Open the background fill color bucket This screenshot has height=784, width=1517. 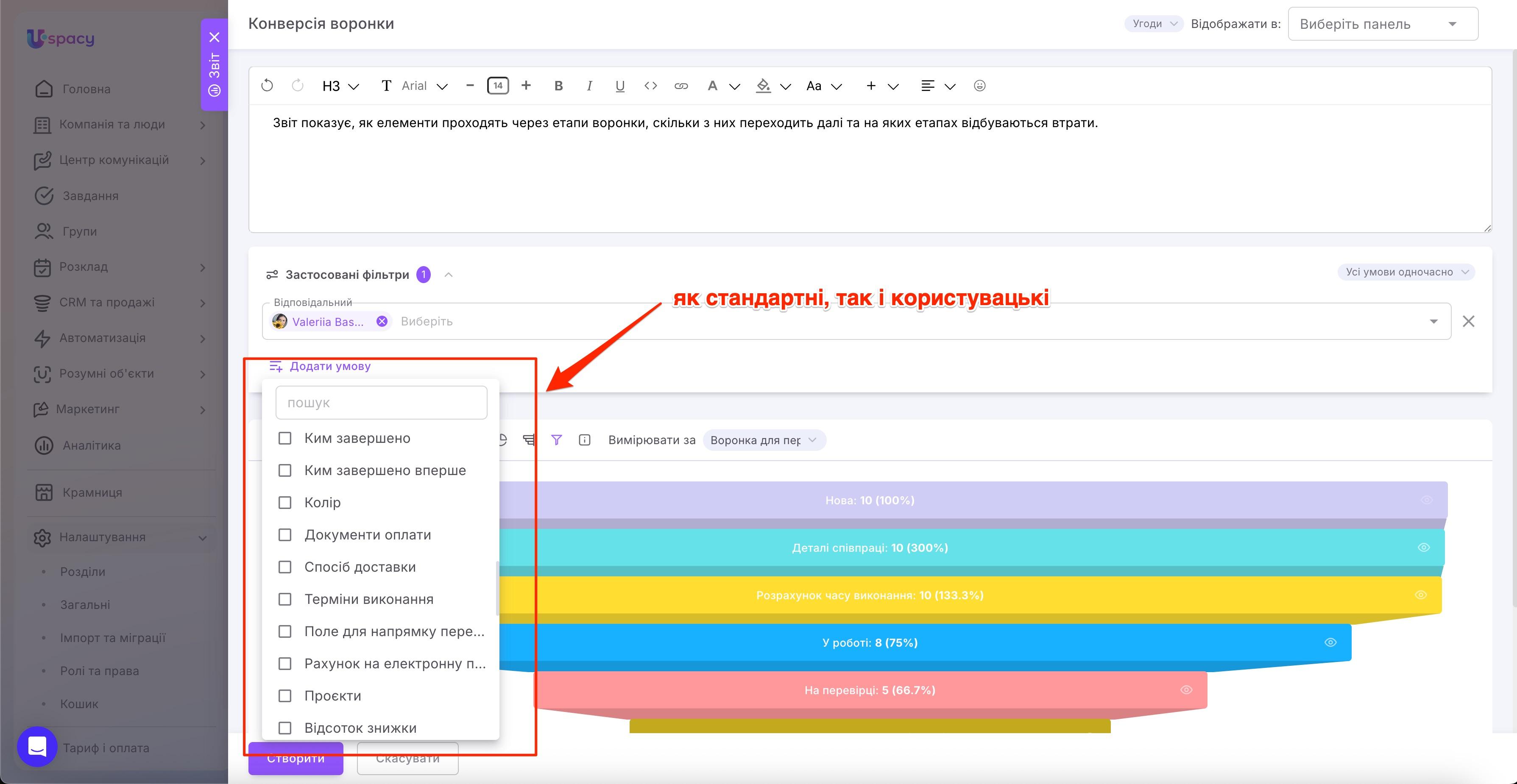click(x=773, y=86)
